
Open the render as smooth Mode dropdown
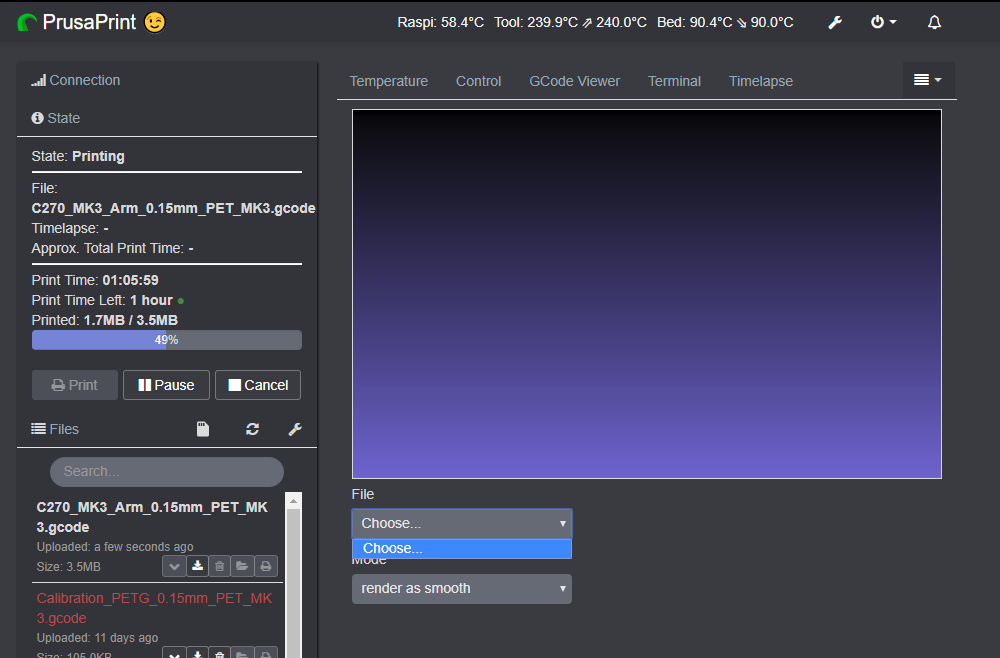461,589
